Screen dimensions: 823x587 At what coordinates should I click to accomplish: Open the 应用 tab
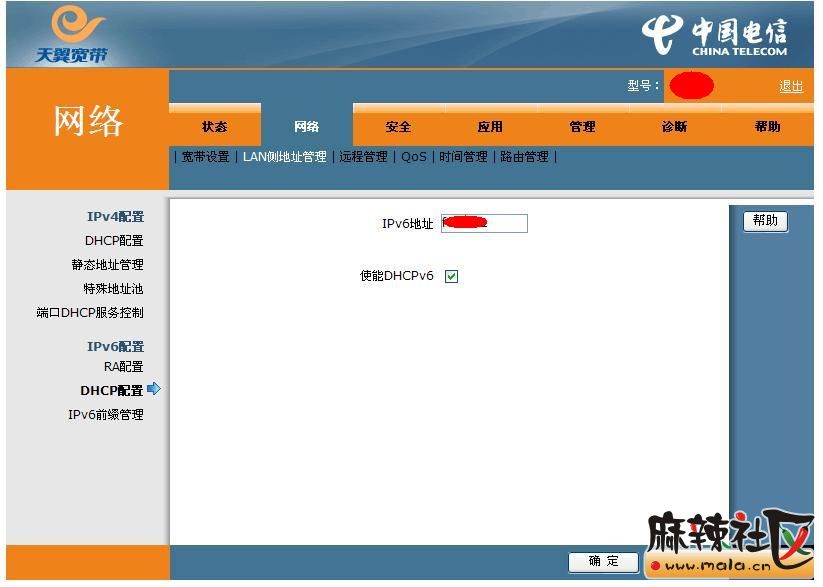coord(490,127)
